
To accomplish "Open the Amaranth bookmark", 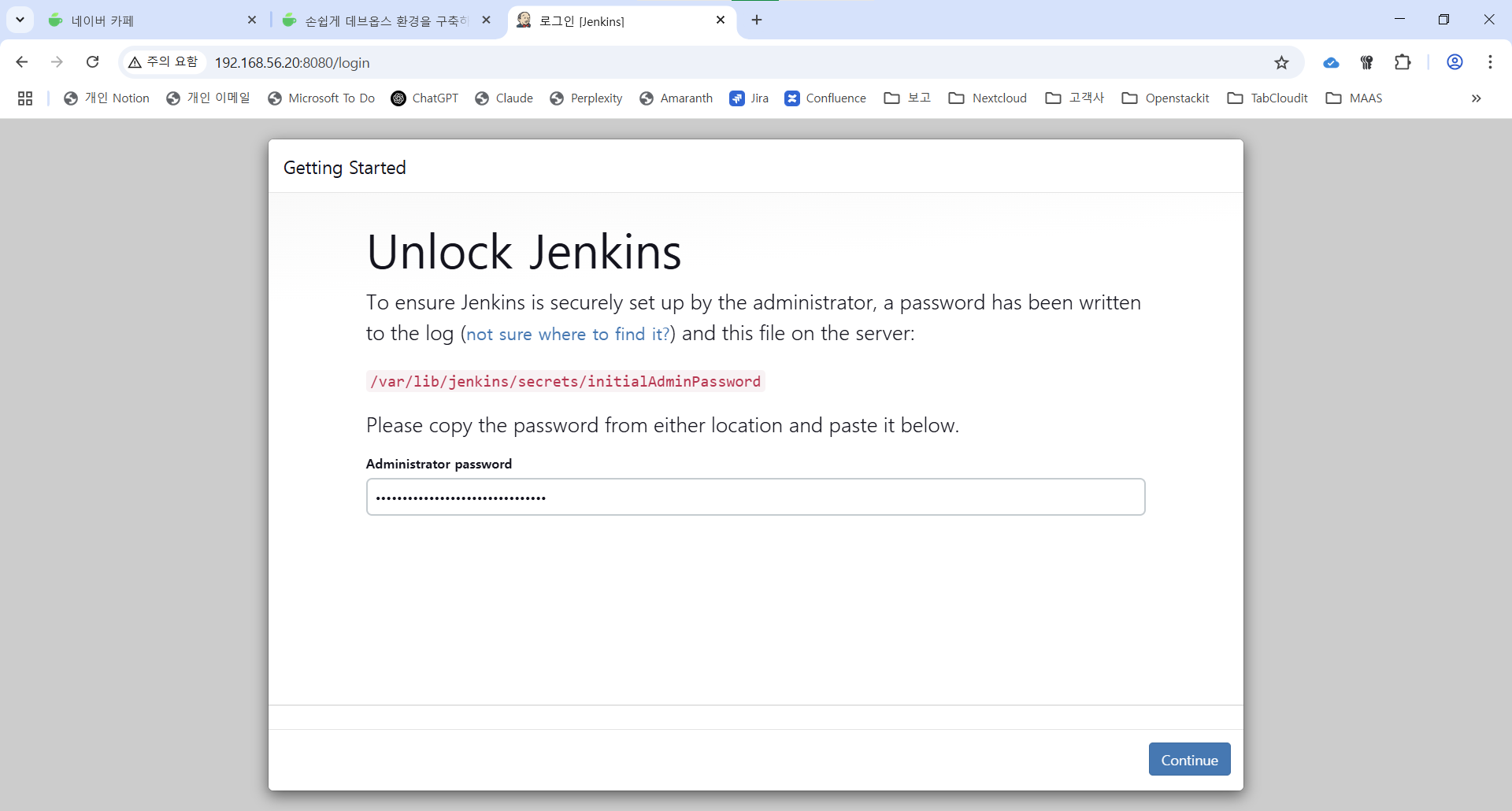I will pyautogui.click(x=676, y=98).
